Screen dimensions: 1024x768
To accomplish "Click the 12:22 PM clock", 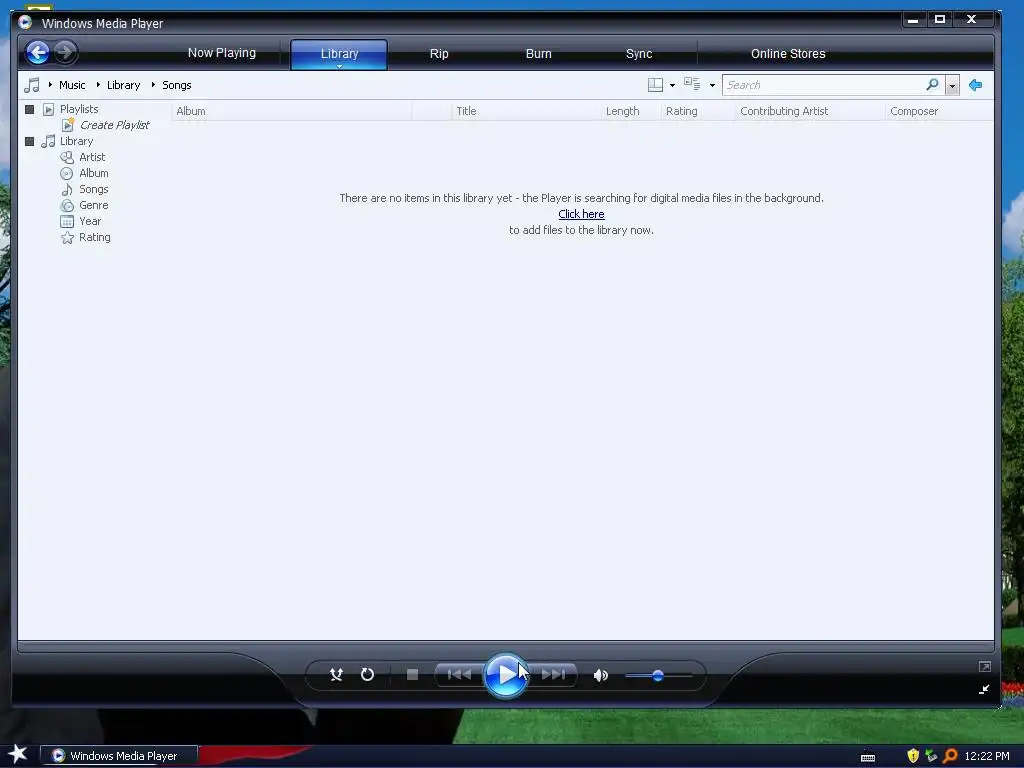I will (987, 756).
